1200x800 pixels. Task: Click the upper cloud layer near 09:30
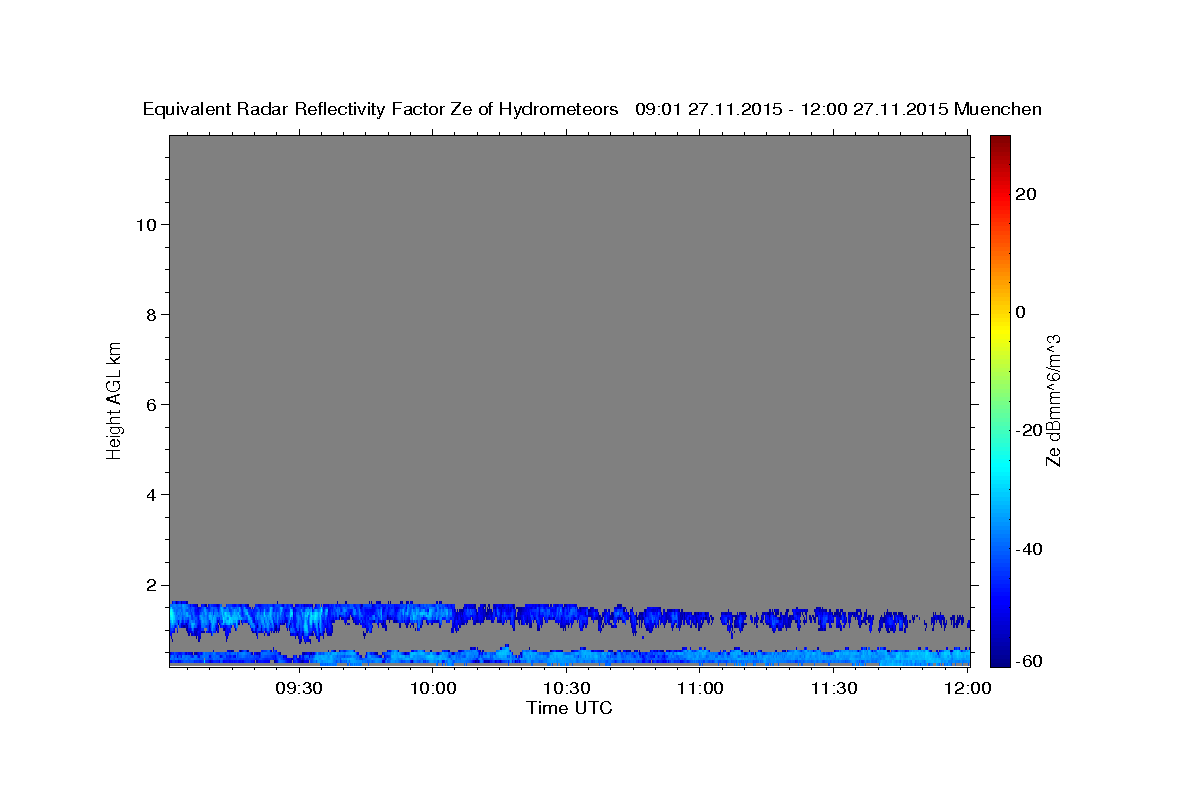click(x=298, y=619)
